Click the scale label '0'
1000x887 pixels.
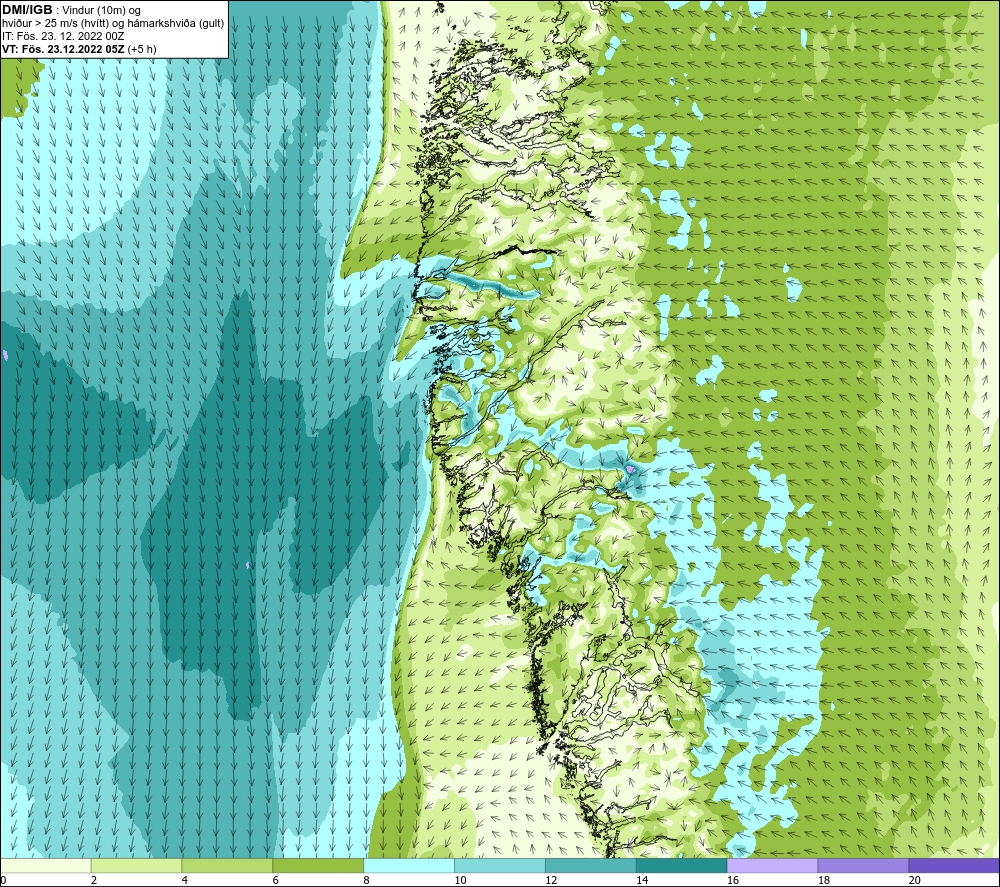[x=3, y=881]
